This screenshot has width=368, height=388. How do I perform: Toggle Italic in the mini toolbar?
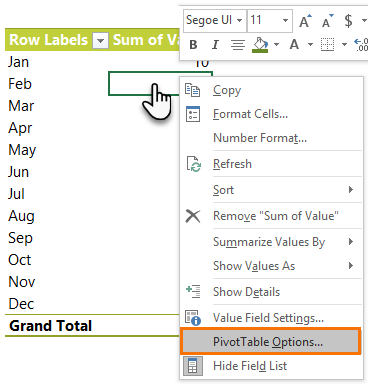(x=216, y=44)
